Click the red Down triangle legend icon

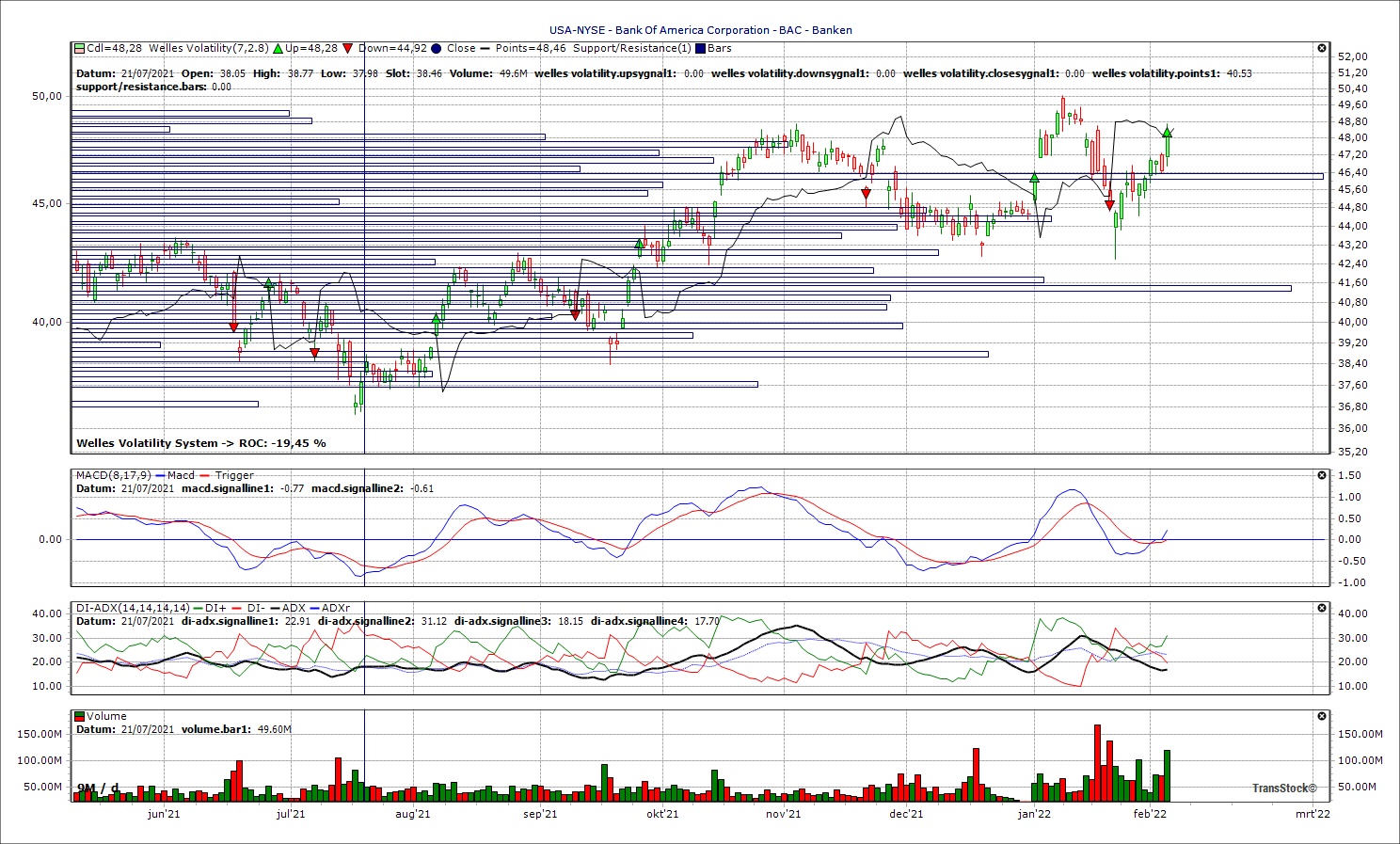tap(348, 48)
